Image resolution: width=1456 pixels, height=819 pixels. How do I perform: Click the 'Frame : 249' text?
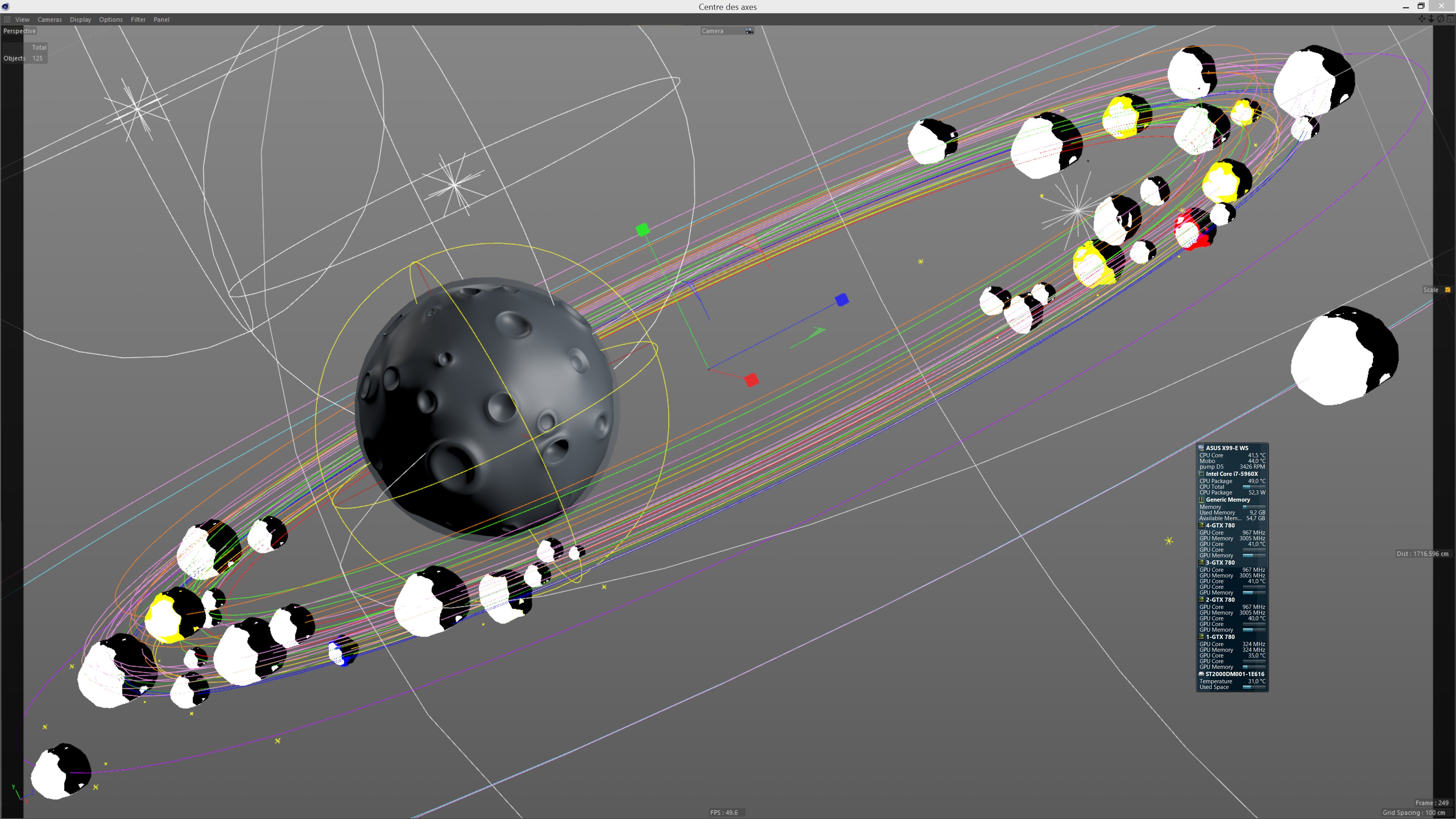tap(1432, 803)
